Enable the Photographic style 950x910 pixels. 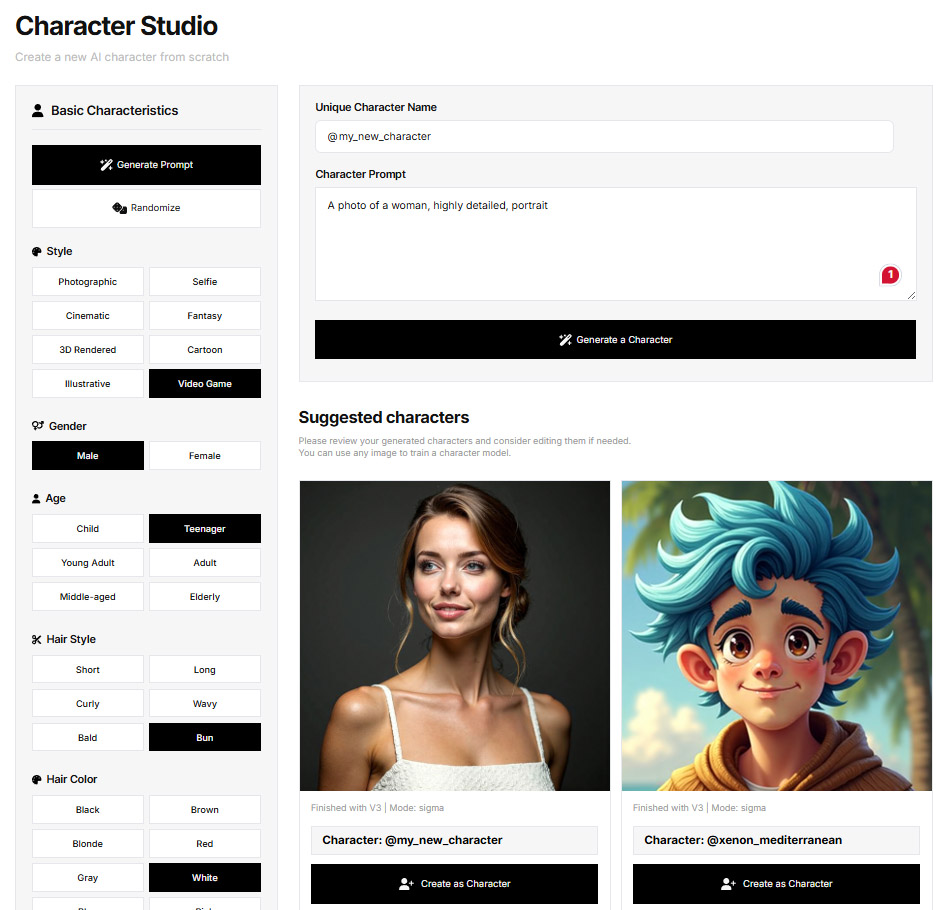click(x=87, y=281)
